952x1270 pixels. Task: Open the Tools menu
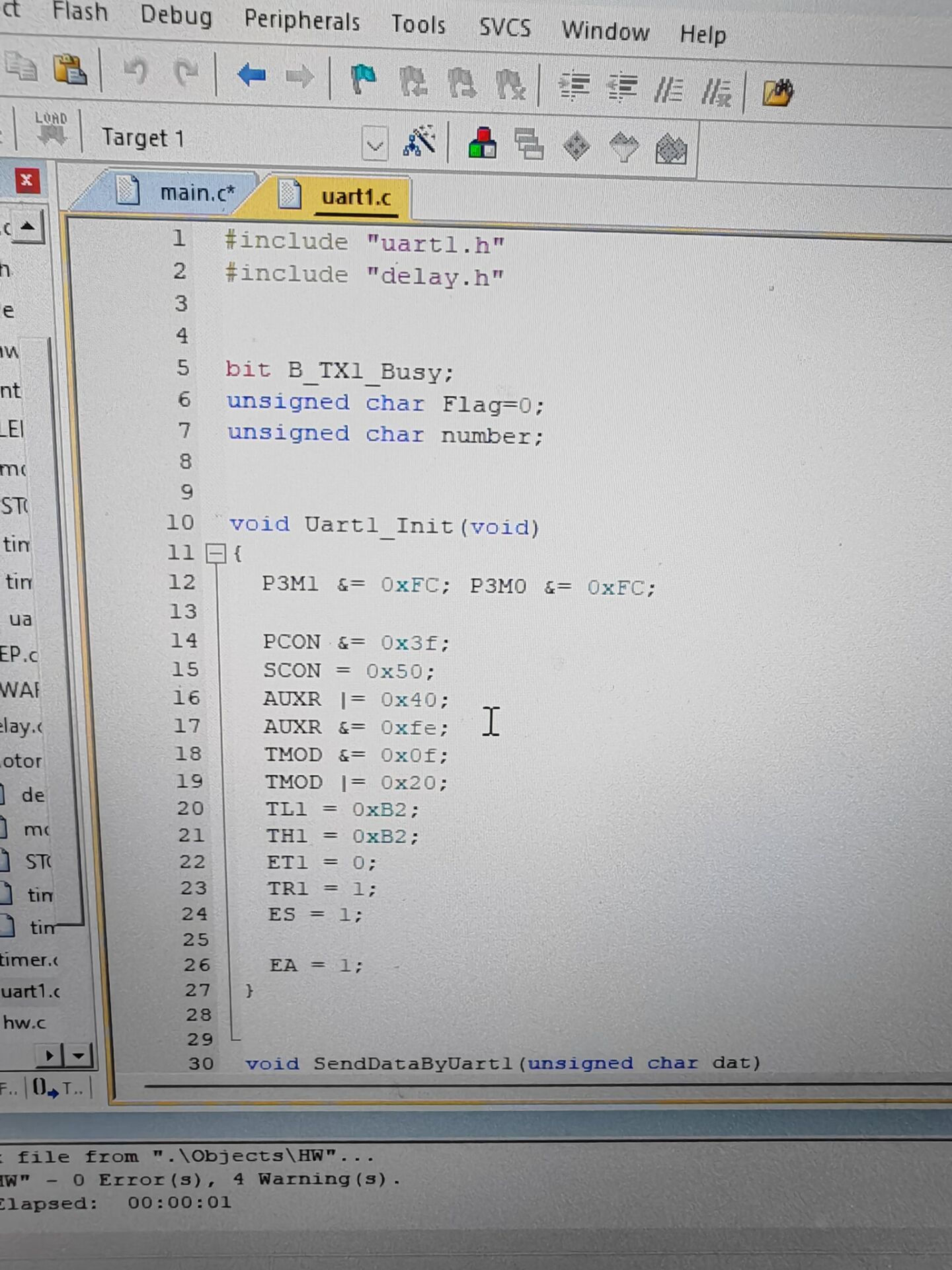[x=418, y=24]
